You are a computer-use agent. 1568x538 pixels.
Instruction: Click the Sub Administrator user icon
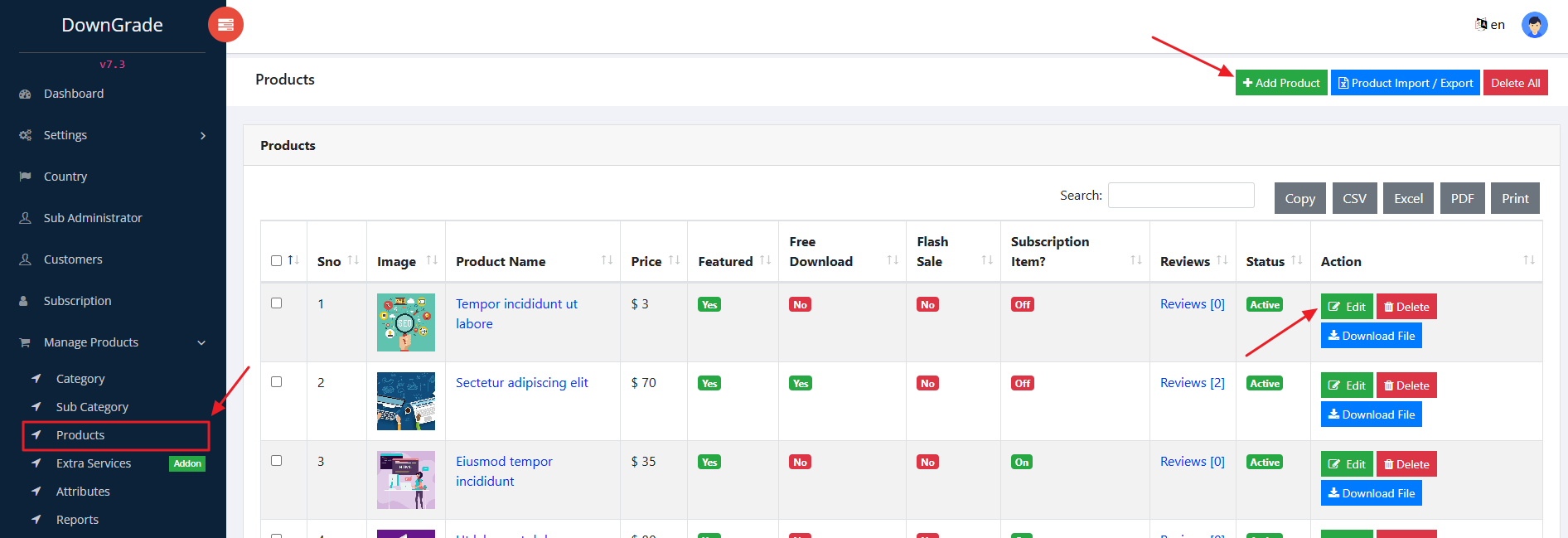point(25,218)
